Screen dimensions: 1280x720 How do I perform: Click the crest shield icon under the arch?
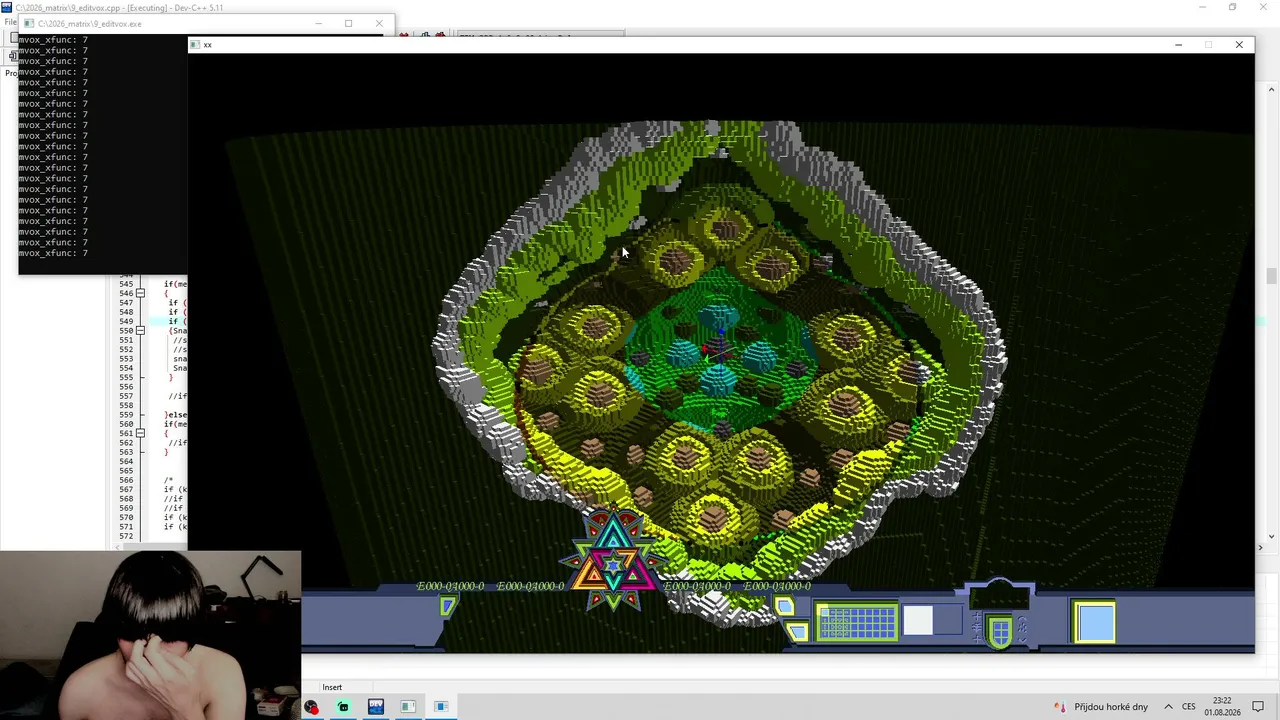pos(1000,632)
